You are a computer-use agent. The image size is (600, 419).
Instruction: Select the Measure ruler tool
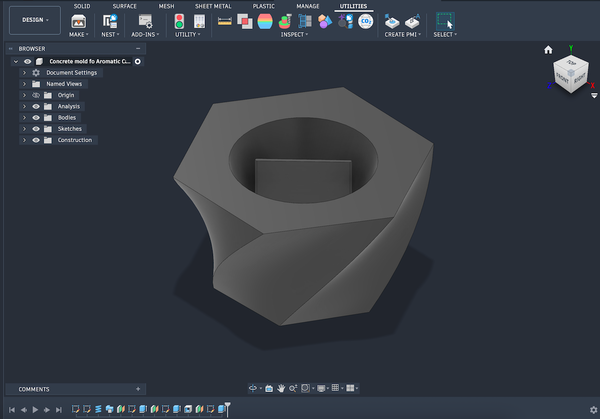pyautogui.click(x=225, y=21)
